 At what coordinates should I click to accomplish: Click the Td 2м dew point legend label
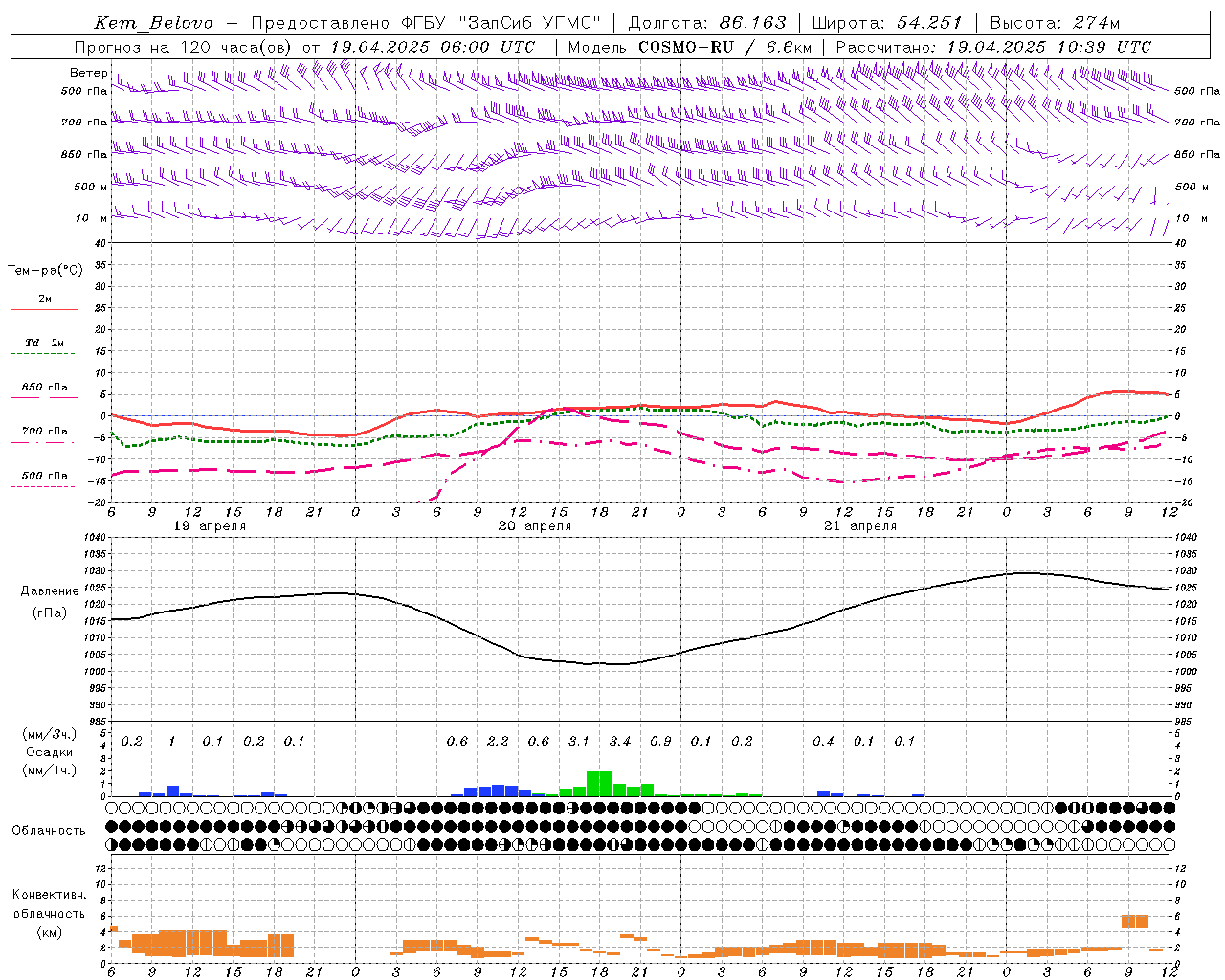(x=45, y=343)
